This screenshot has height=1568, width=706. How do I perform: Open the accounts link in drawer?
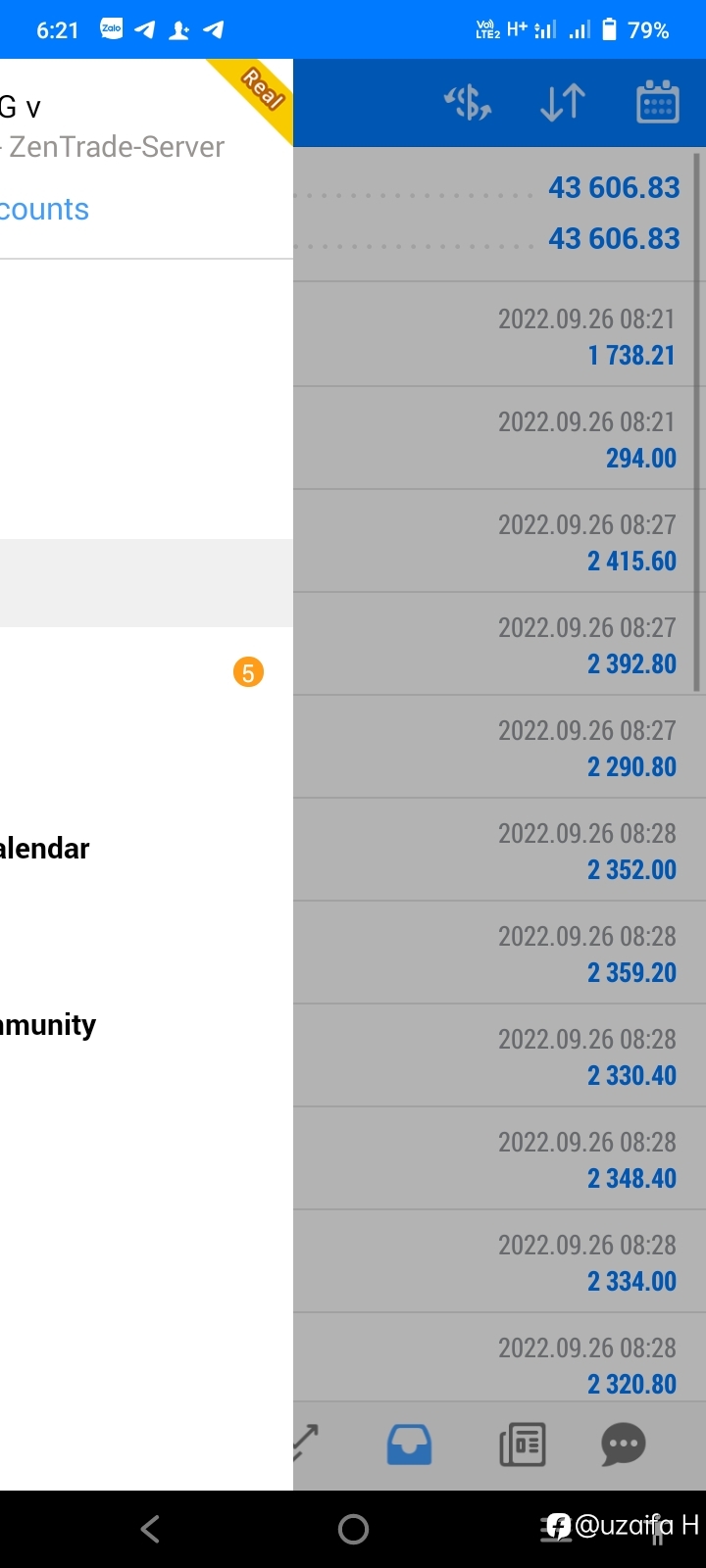(x=44, y=209)
